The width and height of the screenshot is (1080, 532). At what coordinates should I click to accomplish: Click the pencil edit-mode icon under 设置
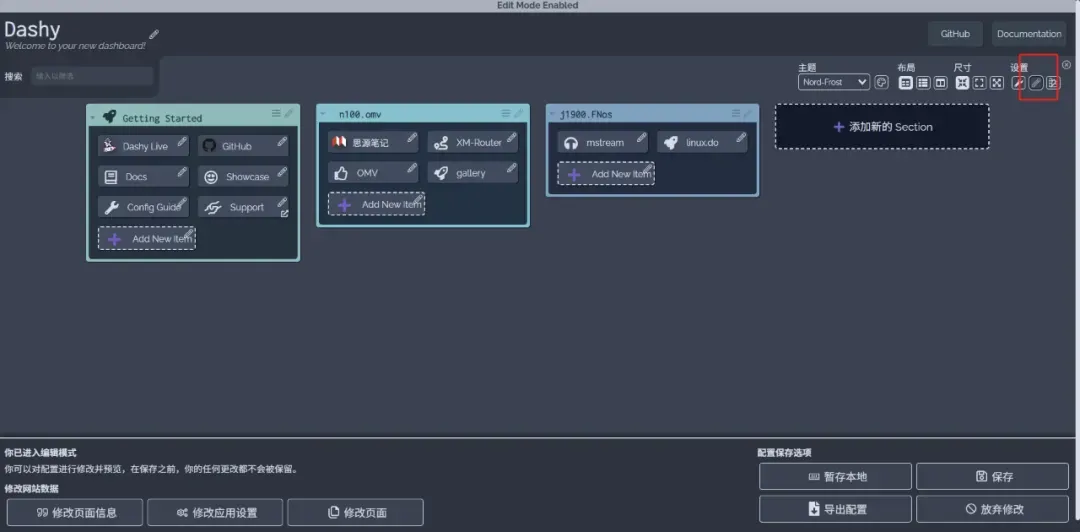tap(1035, 83)
